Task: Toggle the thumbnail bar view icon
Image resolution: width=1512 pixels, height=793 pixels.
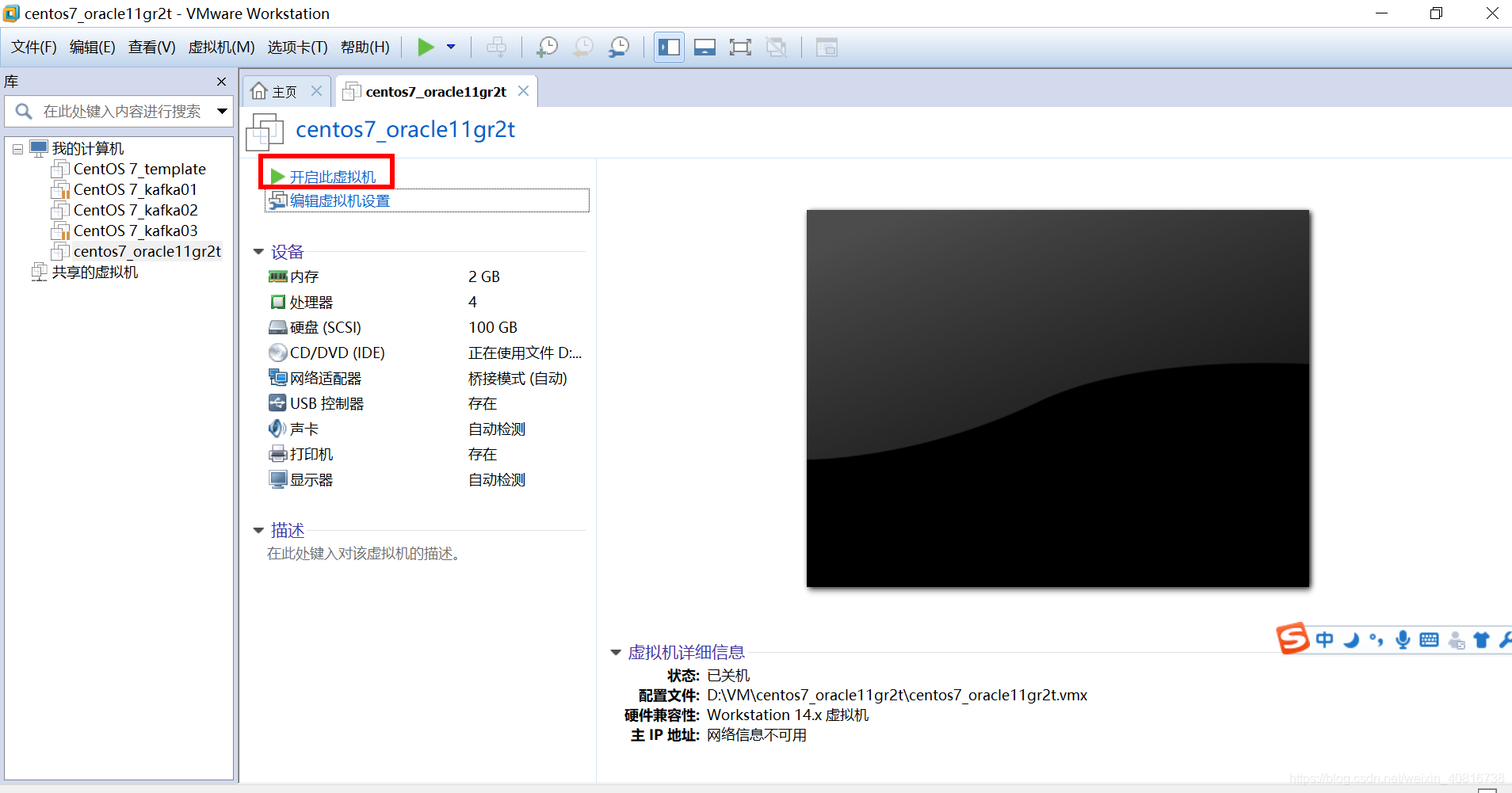Action: coord(704,48)
